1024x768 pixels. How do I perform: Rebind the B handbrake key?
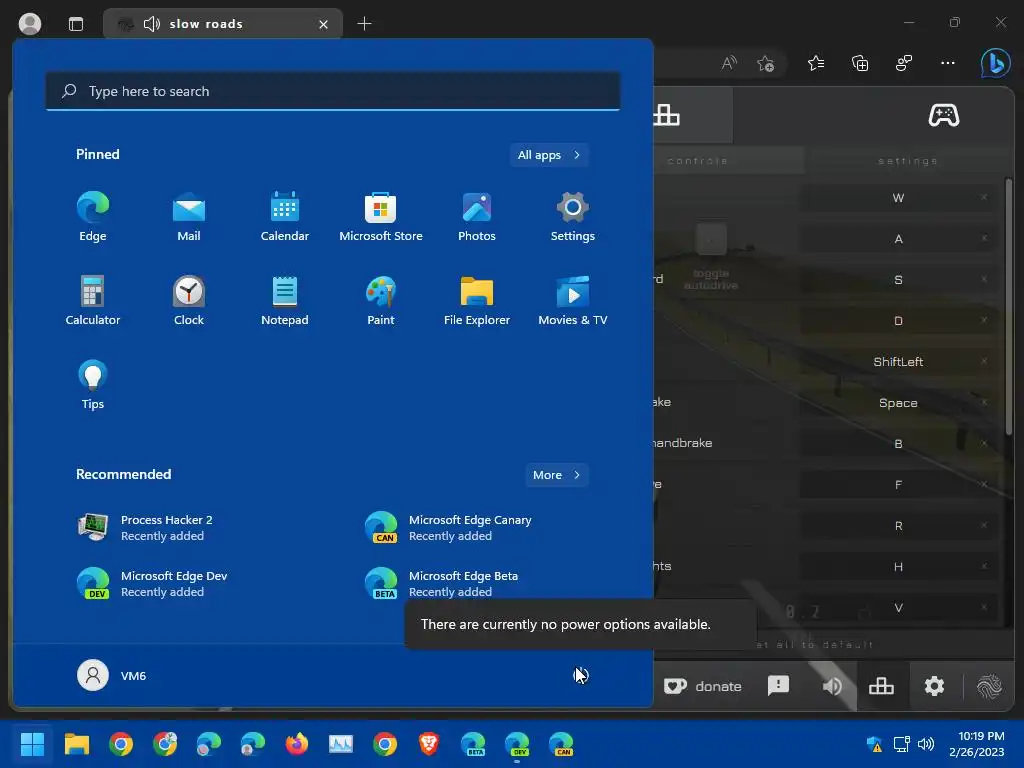coord(899,444)
